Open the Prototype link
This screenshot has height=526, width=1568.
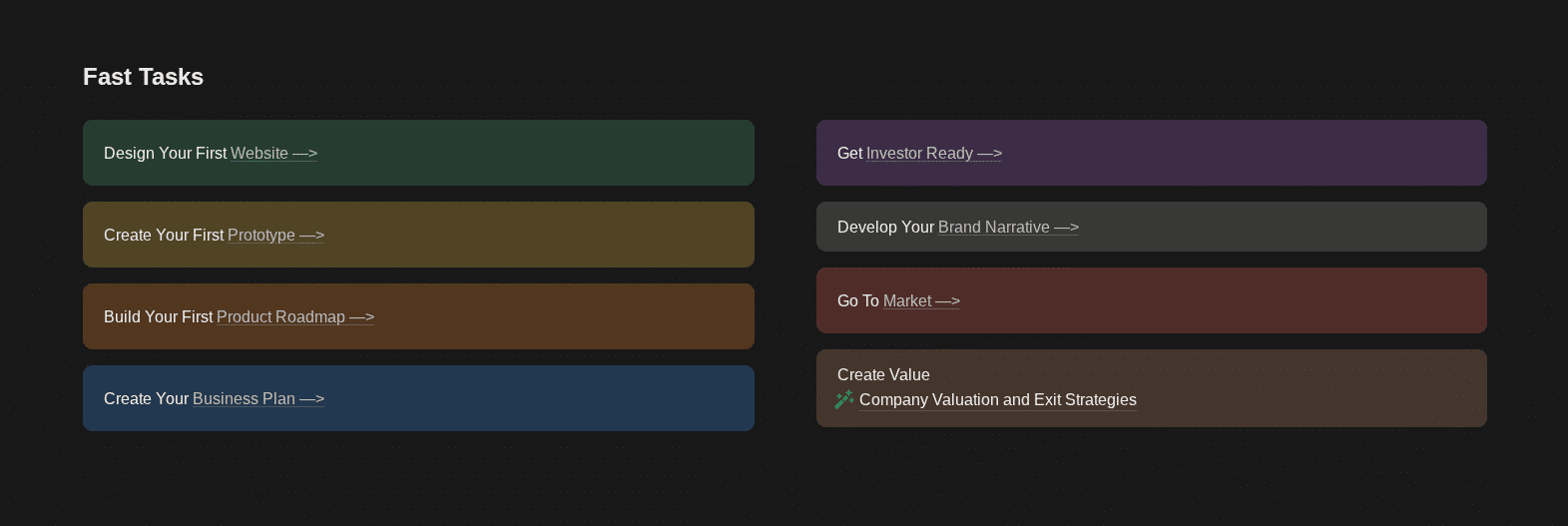pos(261,236)
